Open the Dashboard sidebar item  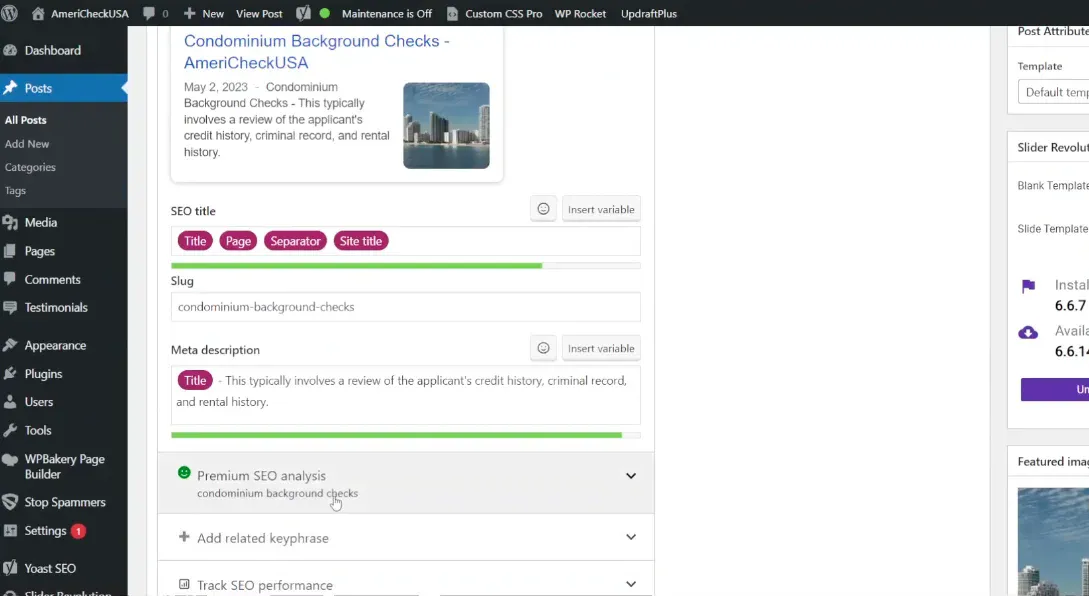52,50
